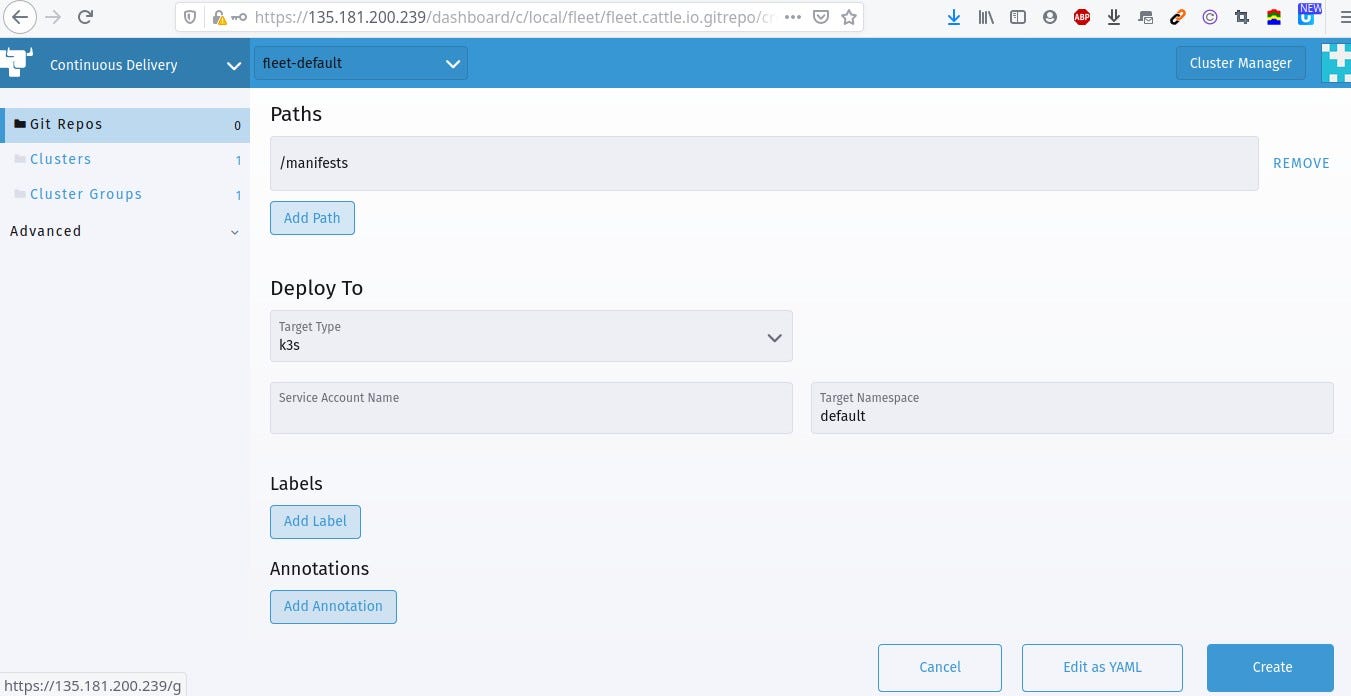
Task: Click REMOVE next to /manifests path
Action: pyautogui.click(x=1301, y=163)
